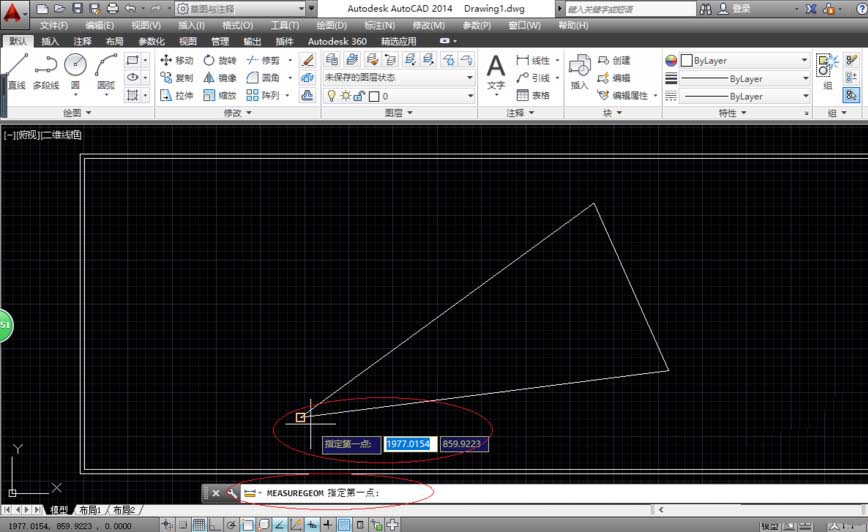This screenshot has height=532, width=868.
Task: Click the Plot/Print icon in quick access toolbar
Action: (x=112, y=8)
